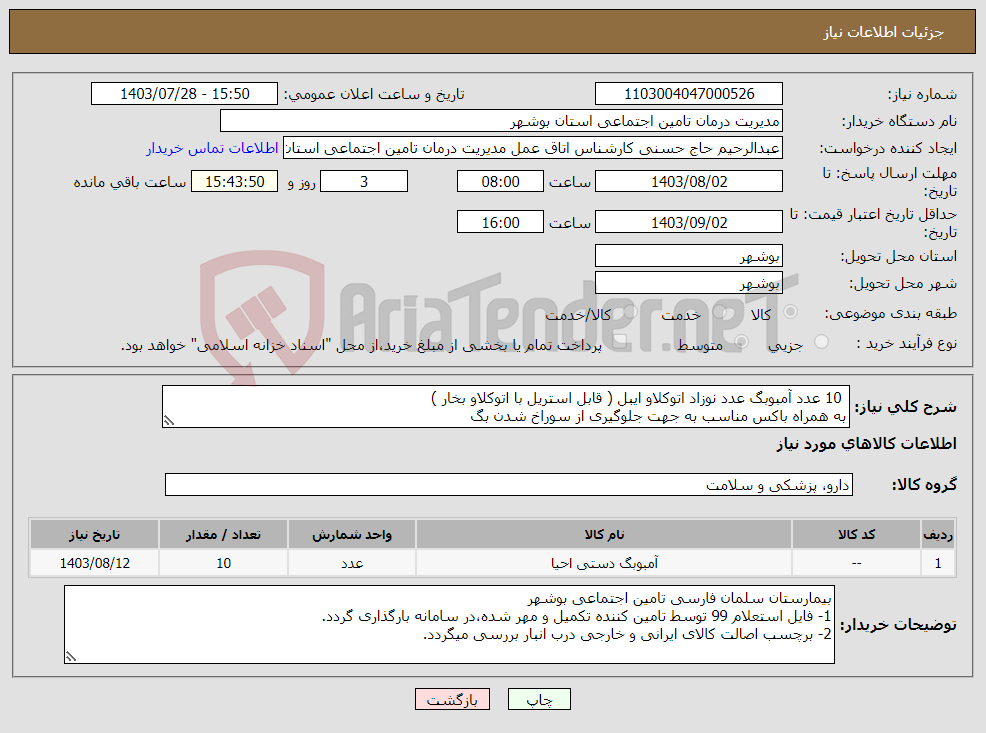Click the remaining days field showing 3
The height and width of the screenshot is (733, 986).
click(364, 182)
